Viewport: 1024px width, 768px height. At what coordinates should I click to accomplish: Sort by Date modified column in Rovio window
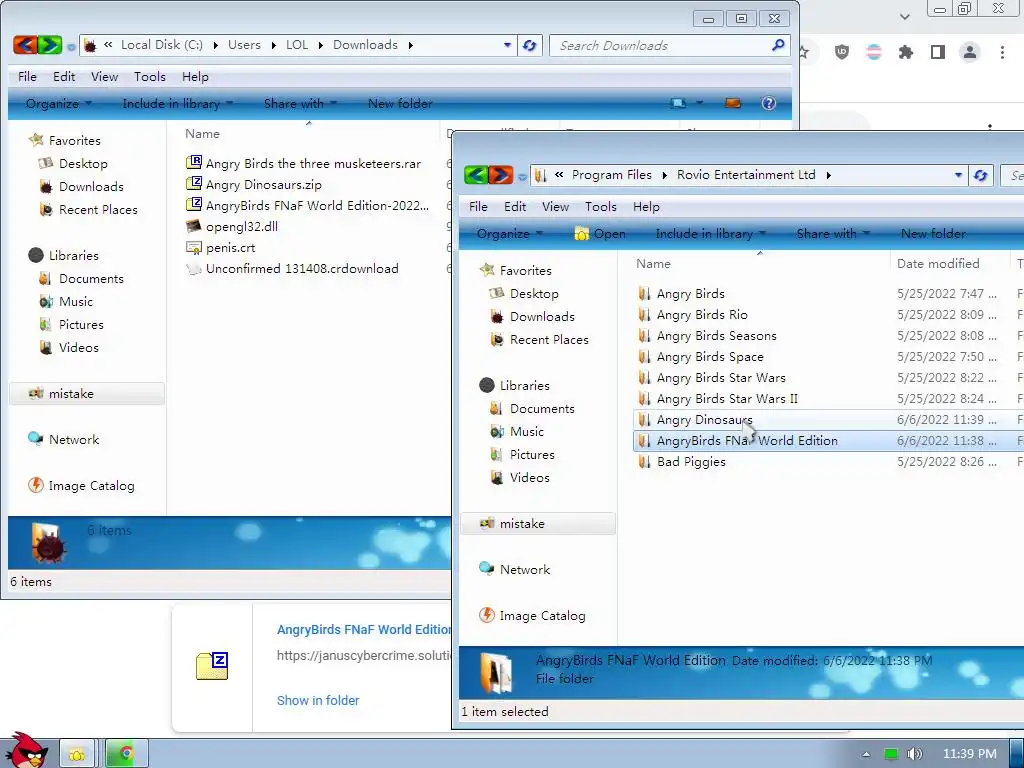(x=938, y=263)
